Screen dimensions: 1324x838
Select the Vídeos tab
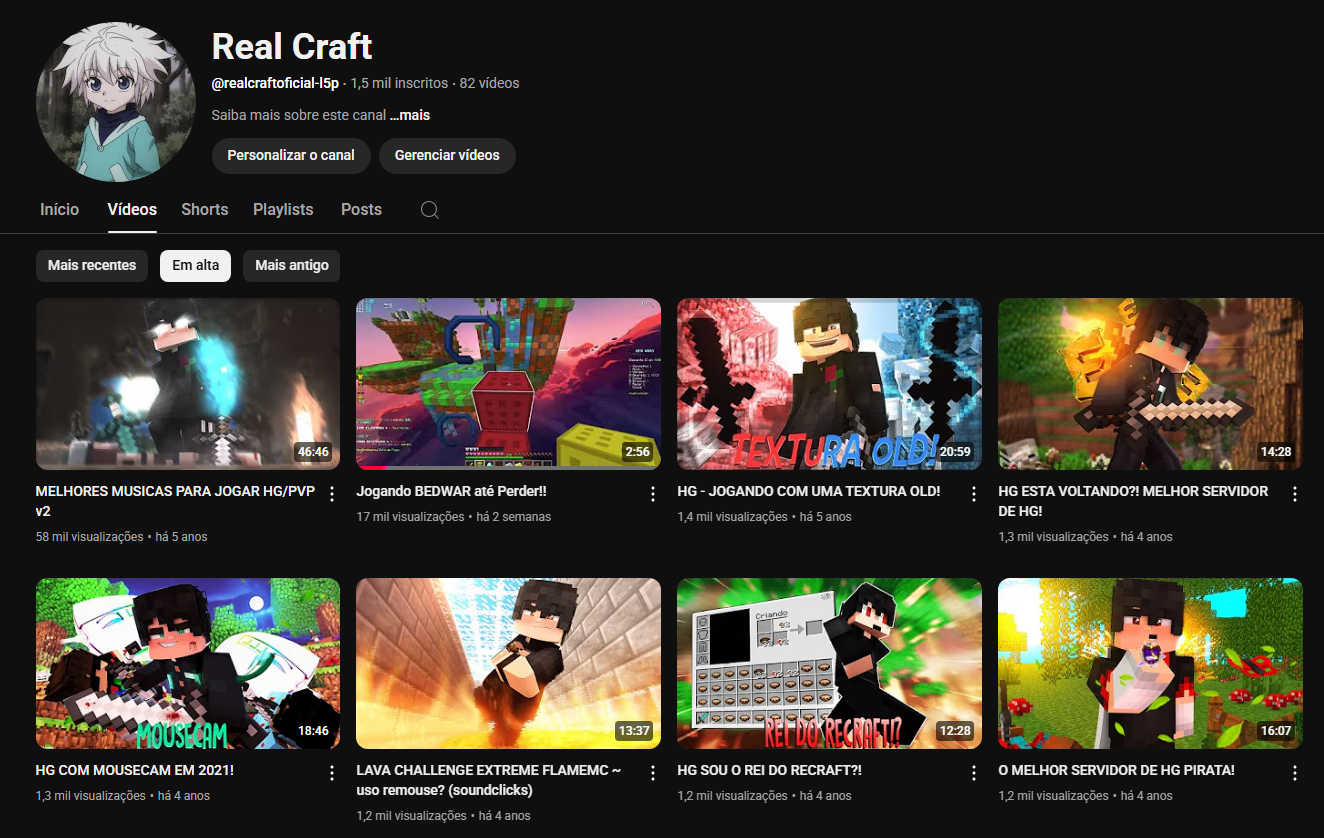pos(132,210)
